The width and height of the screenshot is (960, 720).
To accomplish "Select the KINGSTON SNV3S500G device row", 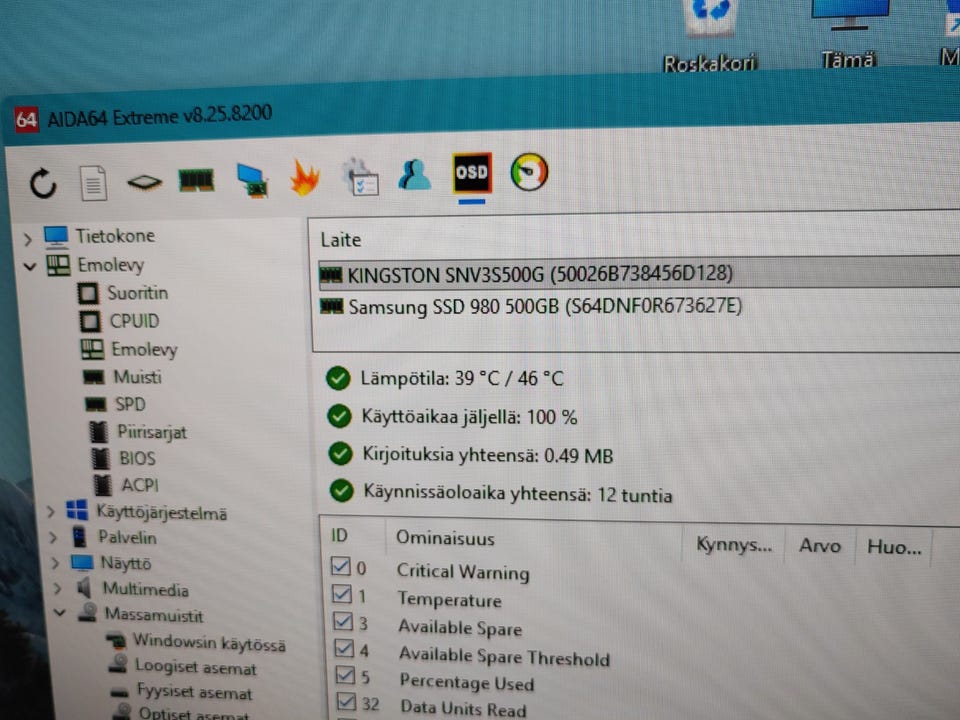I will pyautogui.click(x=638, y=273).
